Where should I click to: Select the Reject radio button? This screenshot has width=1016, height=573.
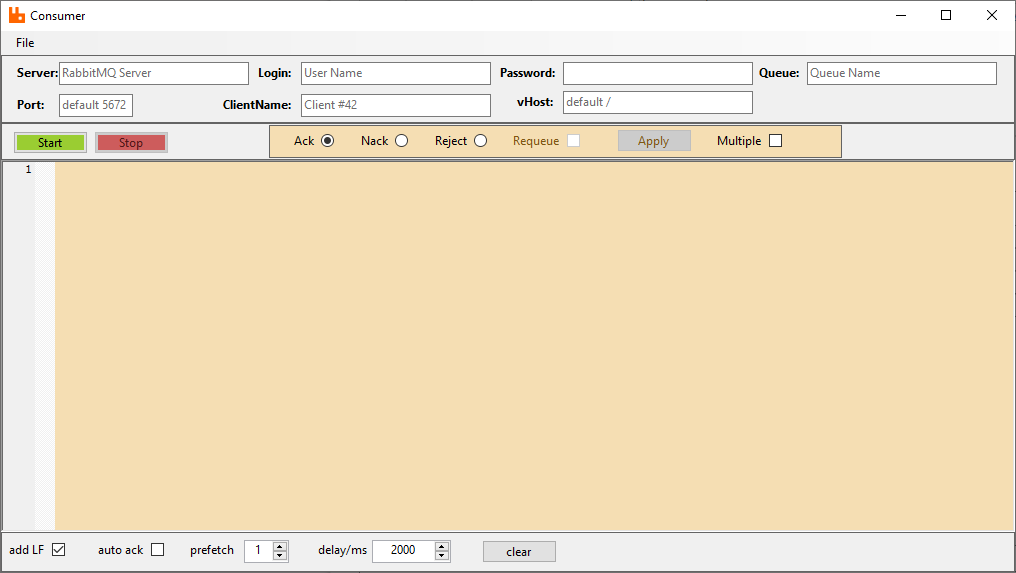[x=481, y=141]
